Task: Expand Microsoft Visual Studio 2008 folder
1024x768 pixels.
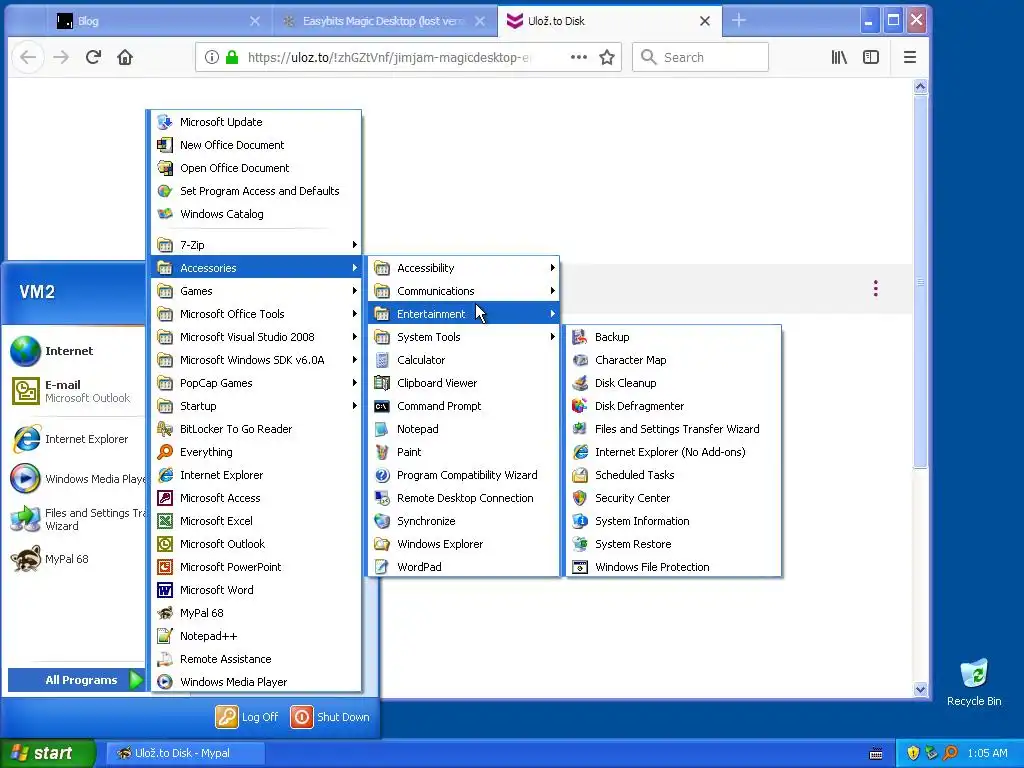Action: coord(256,337)
